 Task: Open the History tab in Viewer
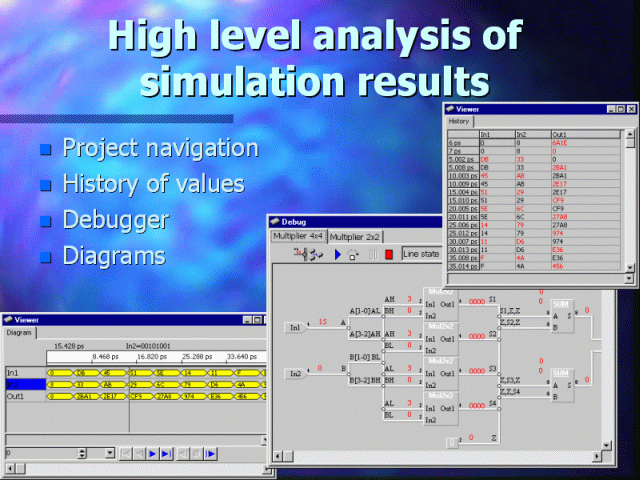tap(458, 121)
